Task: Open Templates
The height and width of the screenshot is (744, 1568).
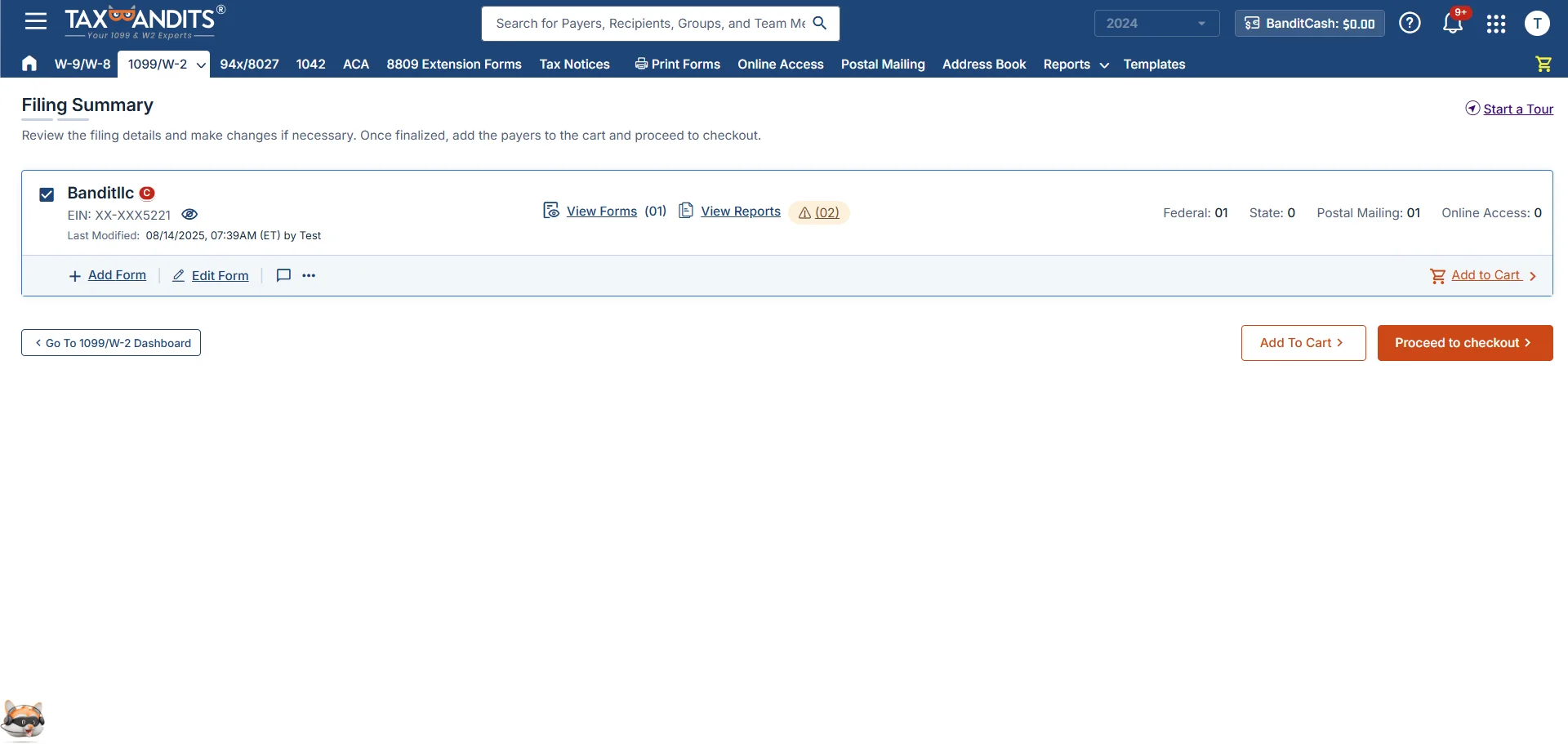Action: (1154, 64)
